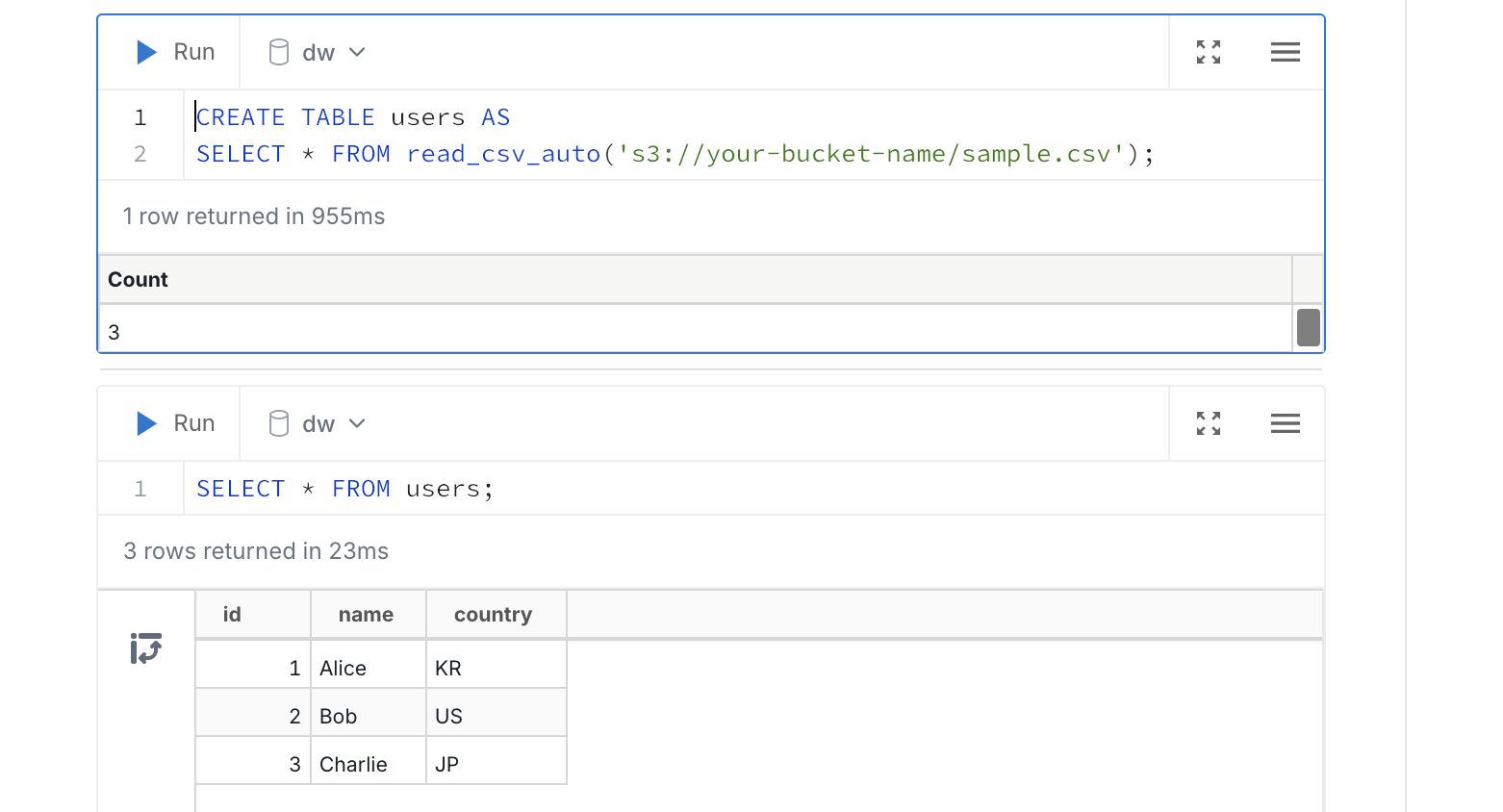Select the row for Charlie

353,763
